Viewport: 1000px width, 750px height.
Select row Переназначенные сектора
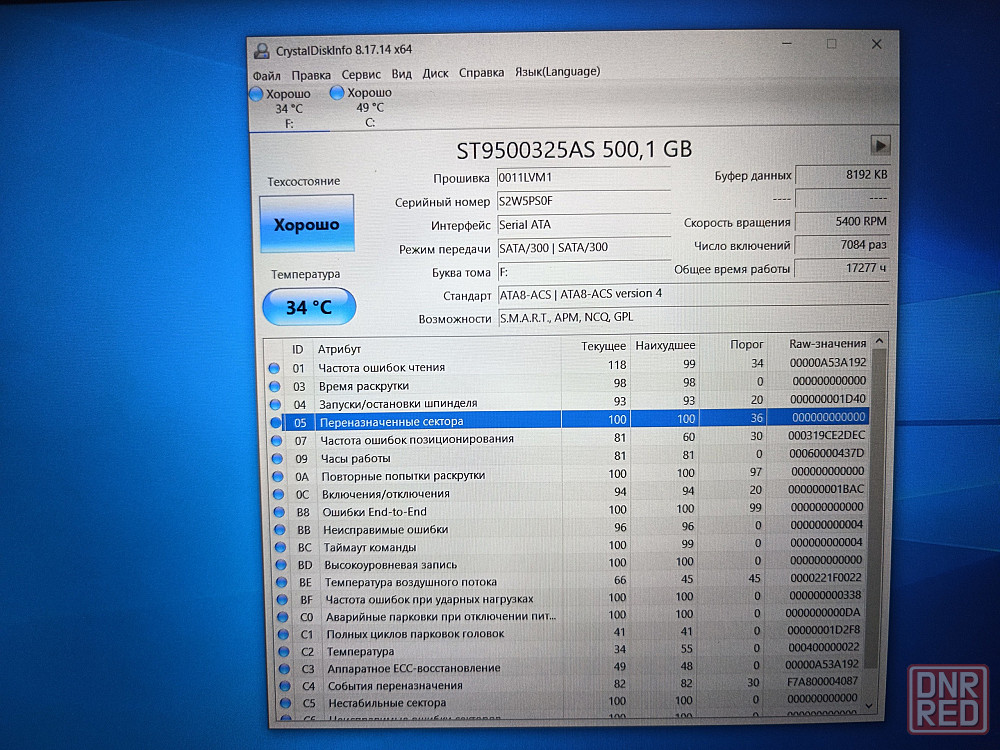pos(568,420)
